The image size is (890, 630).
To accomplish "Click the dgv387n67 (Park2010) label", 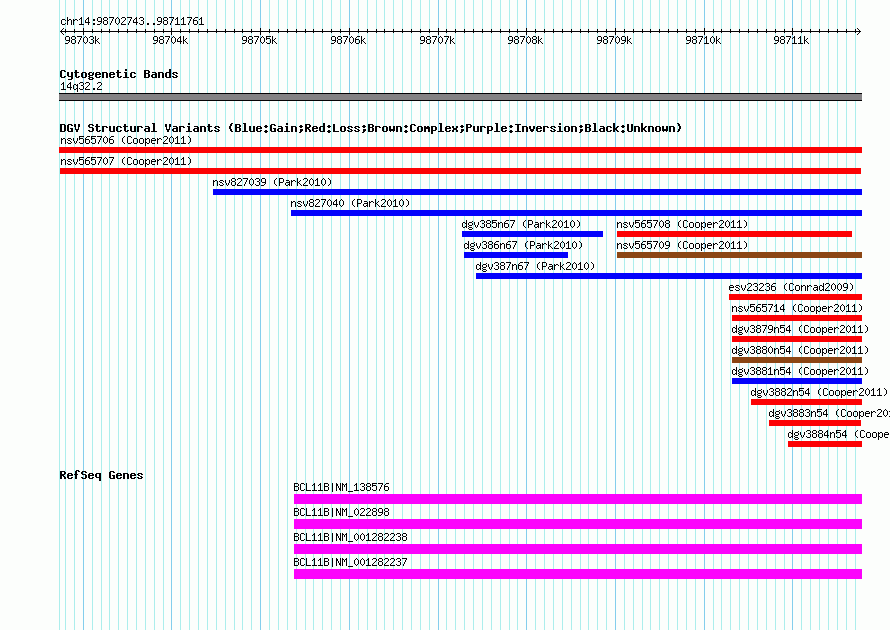I will coord(535,266).
